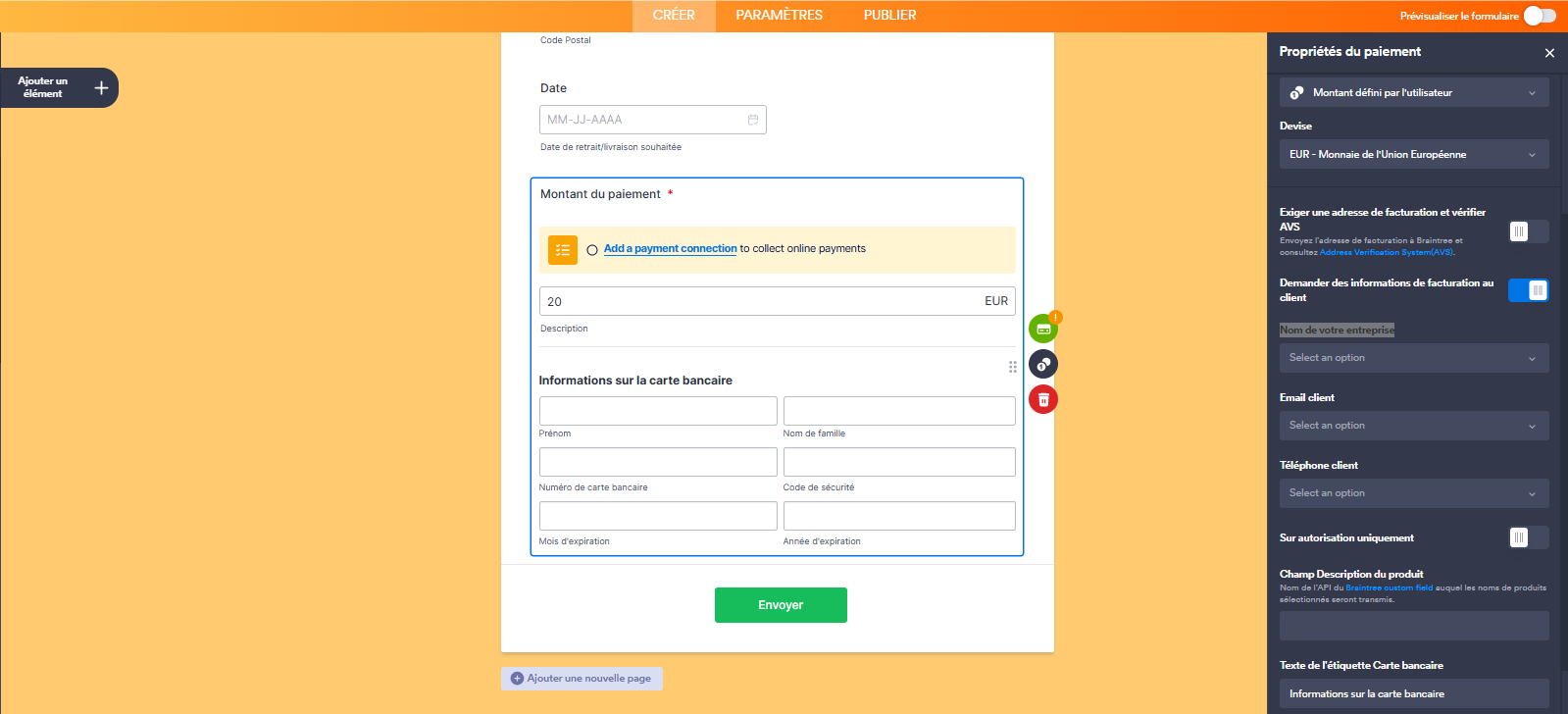Click the Code de sécurité input field
The width and height of the screenshot is (1568, 714).
coord(899,462)
